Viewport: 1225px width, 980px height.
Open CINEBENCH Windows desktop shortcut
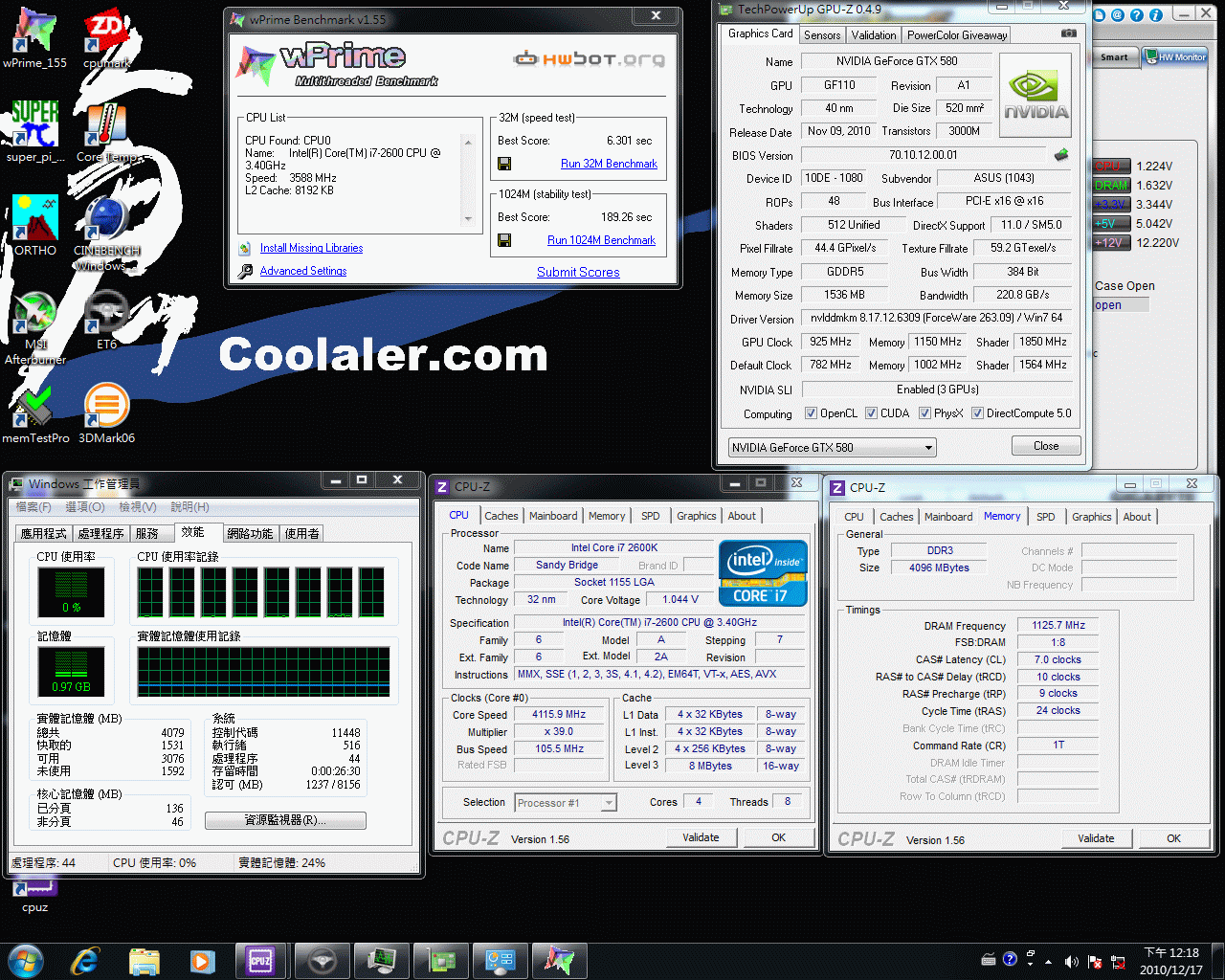[106, 234]
